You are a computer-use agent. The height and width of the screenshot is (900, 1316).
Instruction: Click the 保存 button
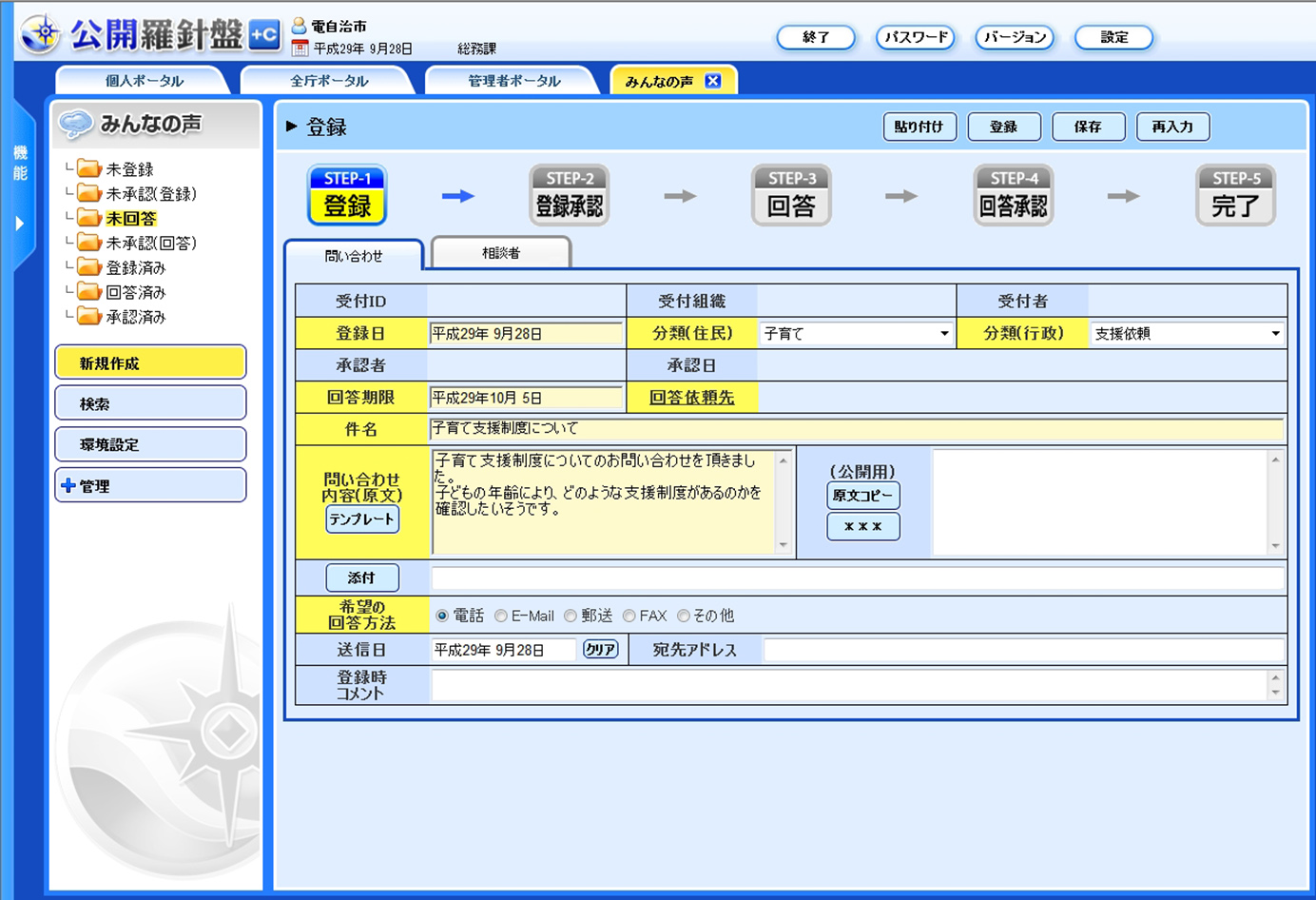pos(1089,127)
